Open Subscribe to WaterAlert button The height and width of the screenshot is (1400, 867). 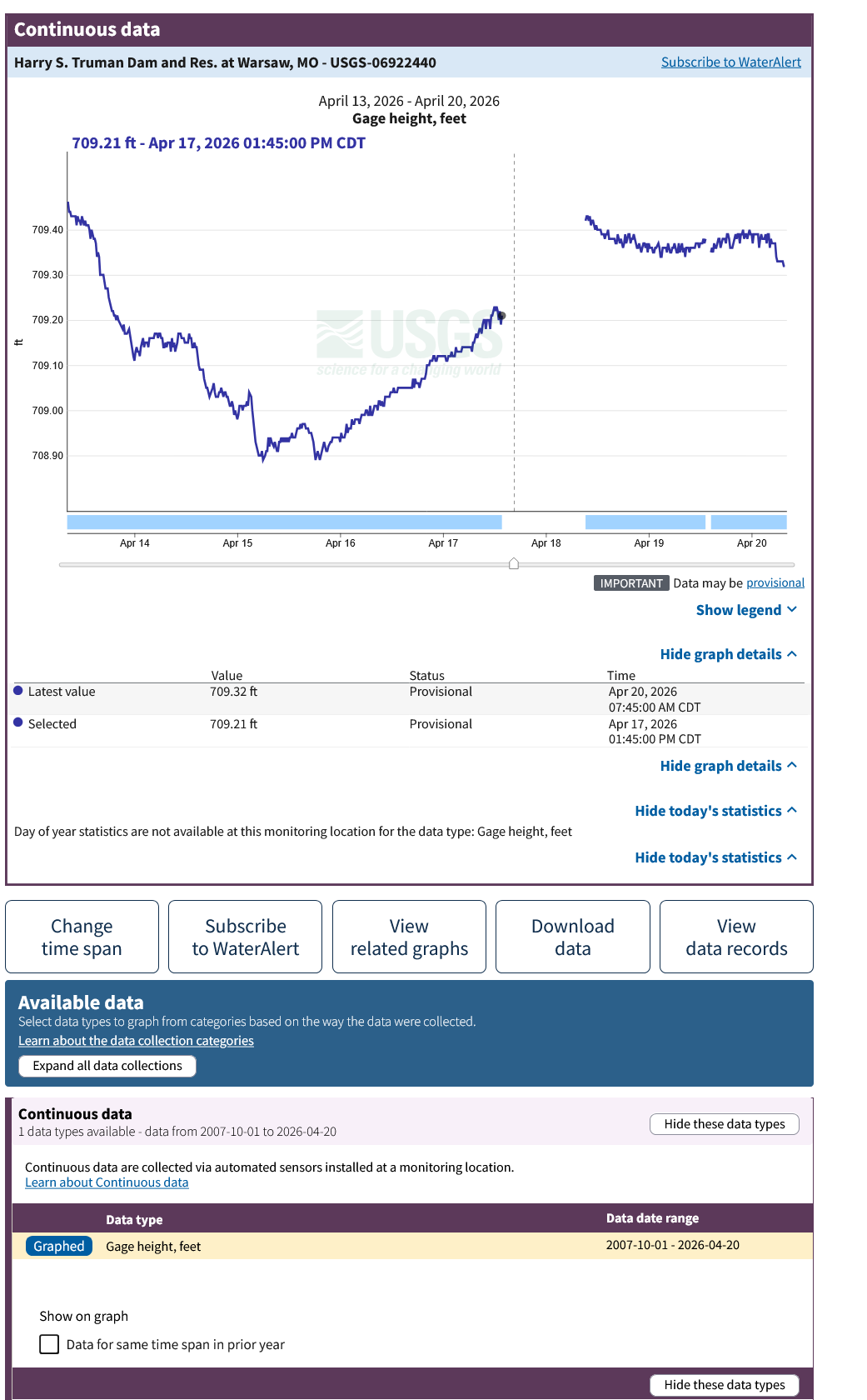point(246,937)
